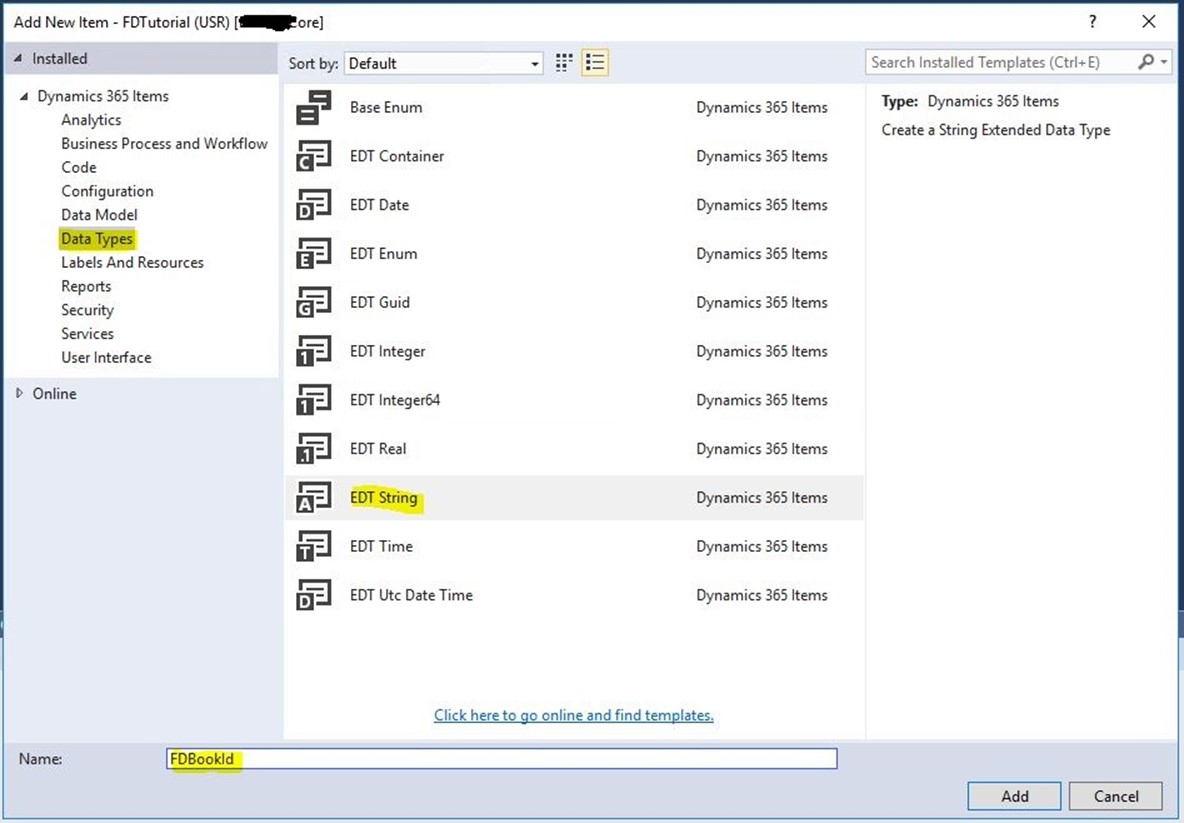Select Business Process and Workflow category
The width and height of the screenshot is (1184, 823).
[165, 143]
